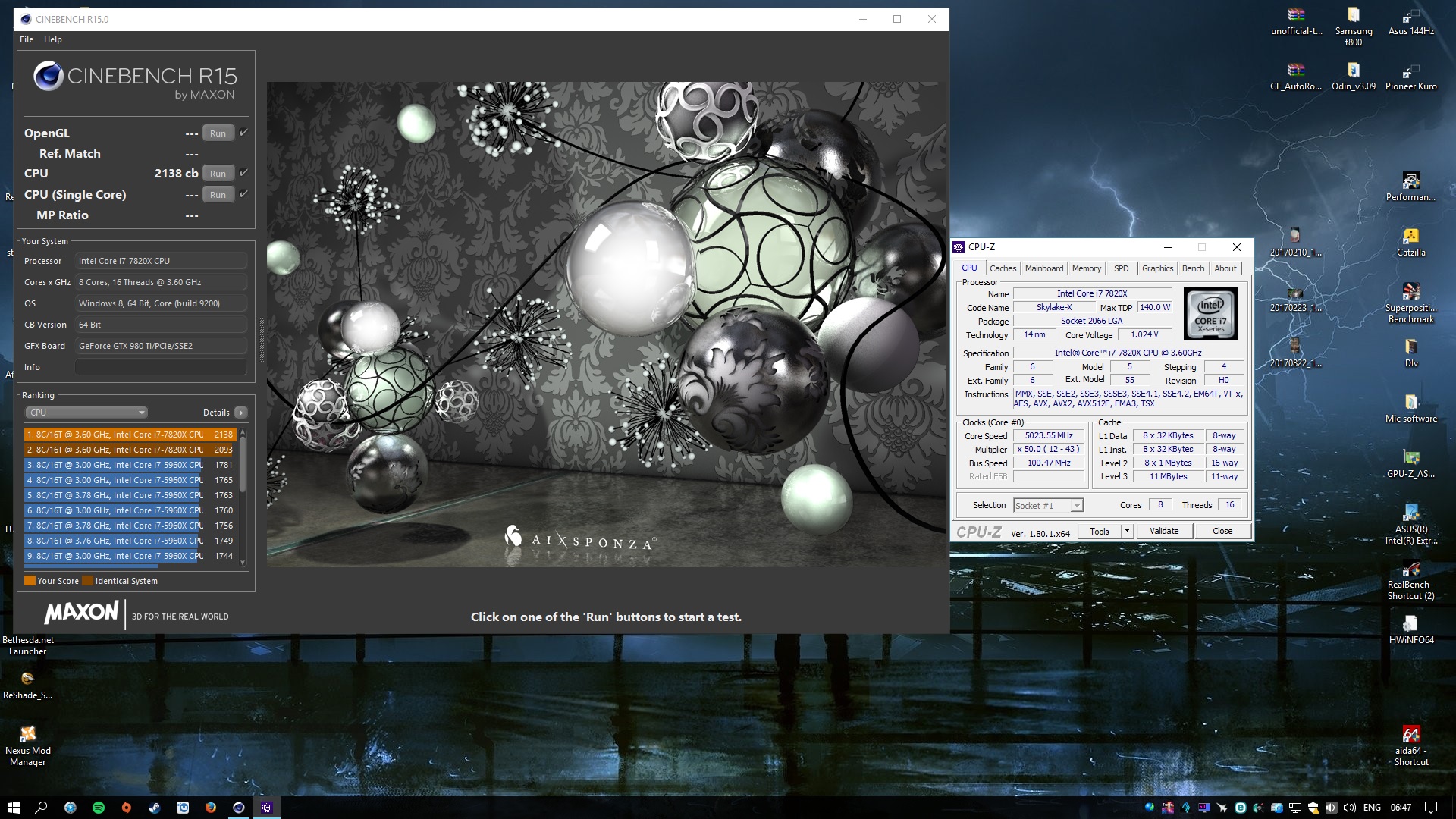Image resolution: width=1456 pixels, height=819 pixels.
Task: Open Odin_v3.09 desktop icon
Action: [x=1354, y=77]
